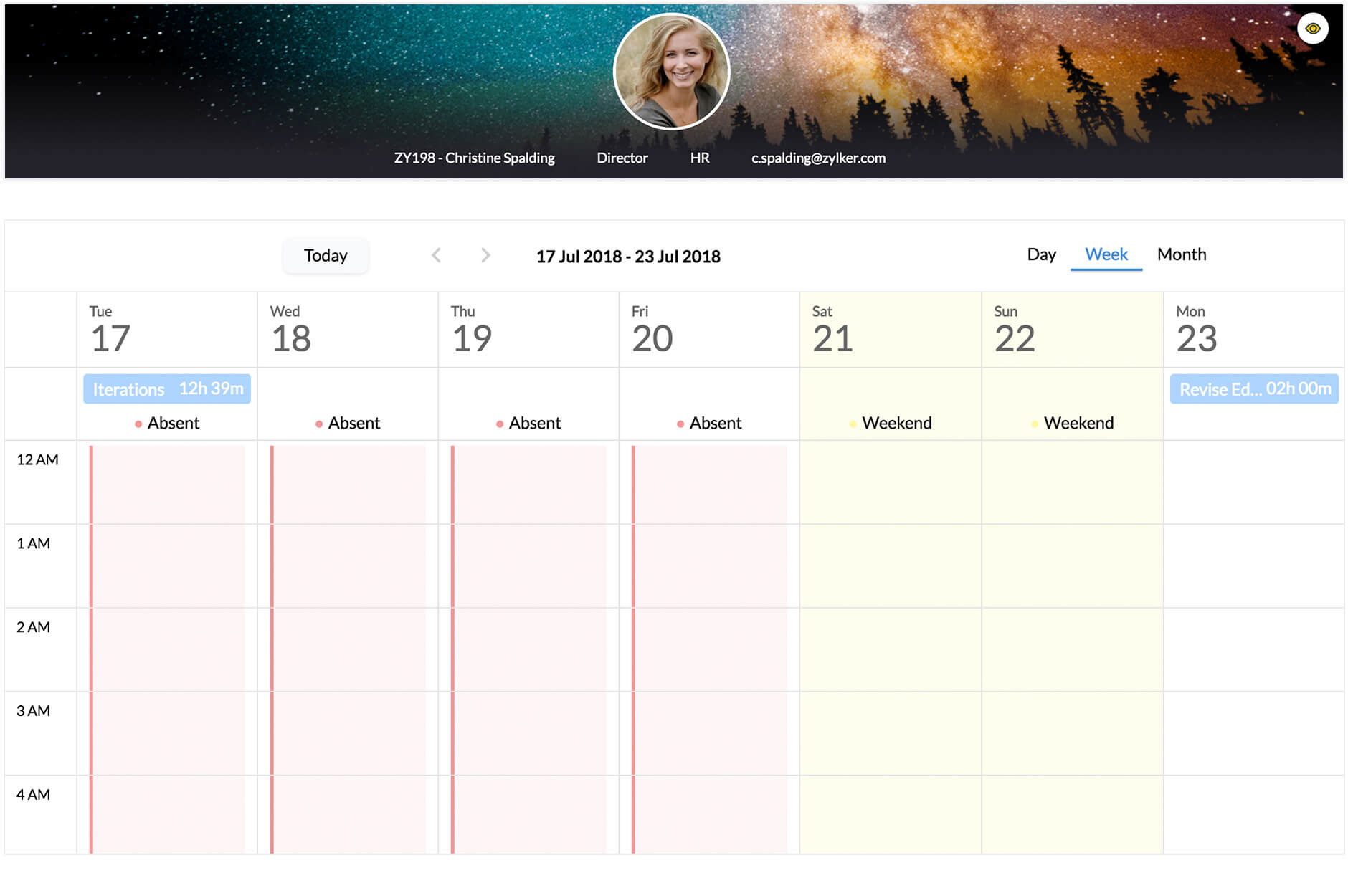Select the Week view tab
Viewport: 1348px width, 896px height.
tap(1106, 254)
